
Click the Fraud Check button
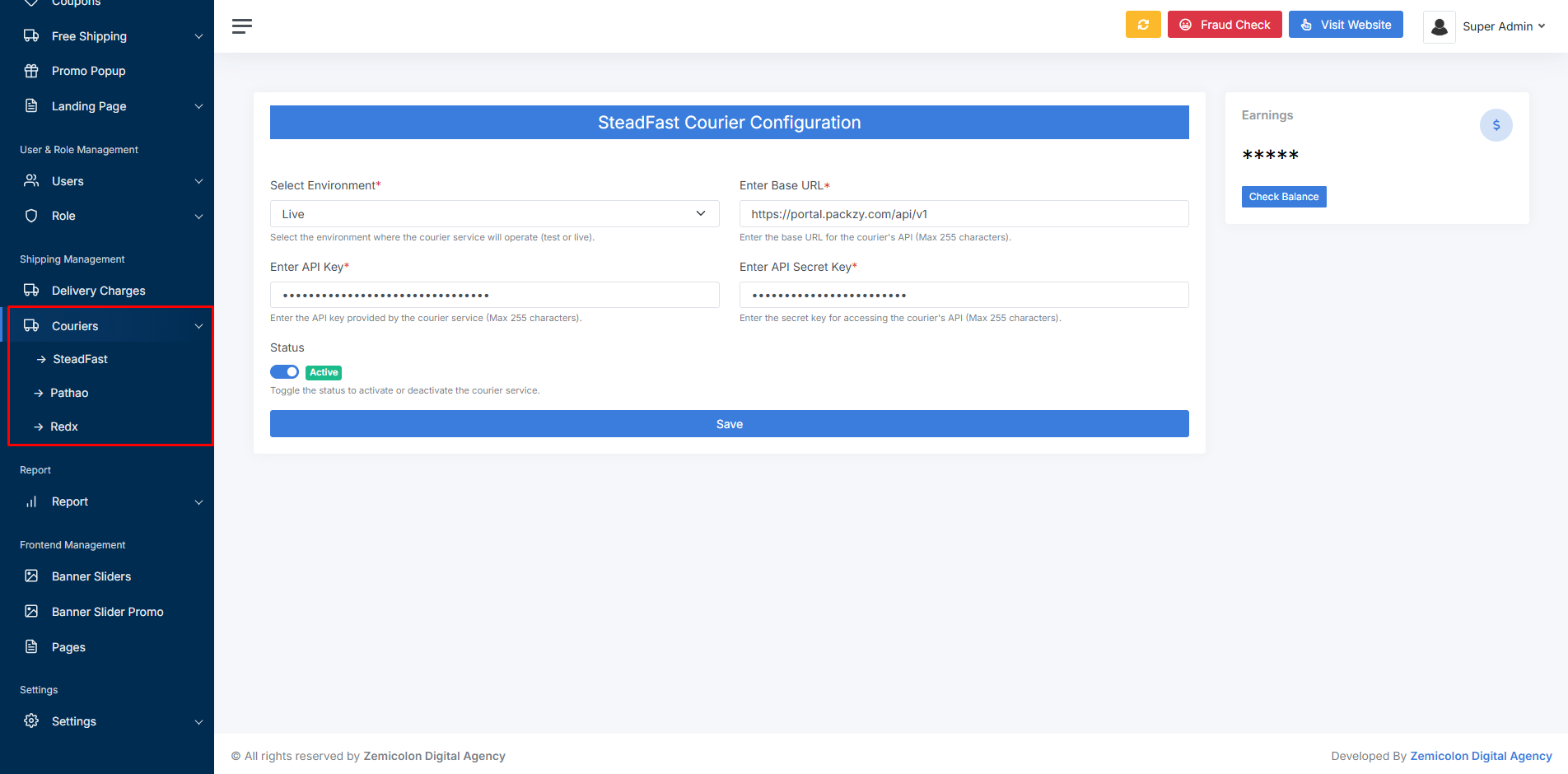(1224, 25)
